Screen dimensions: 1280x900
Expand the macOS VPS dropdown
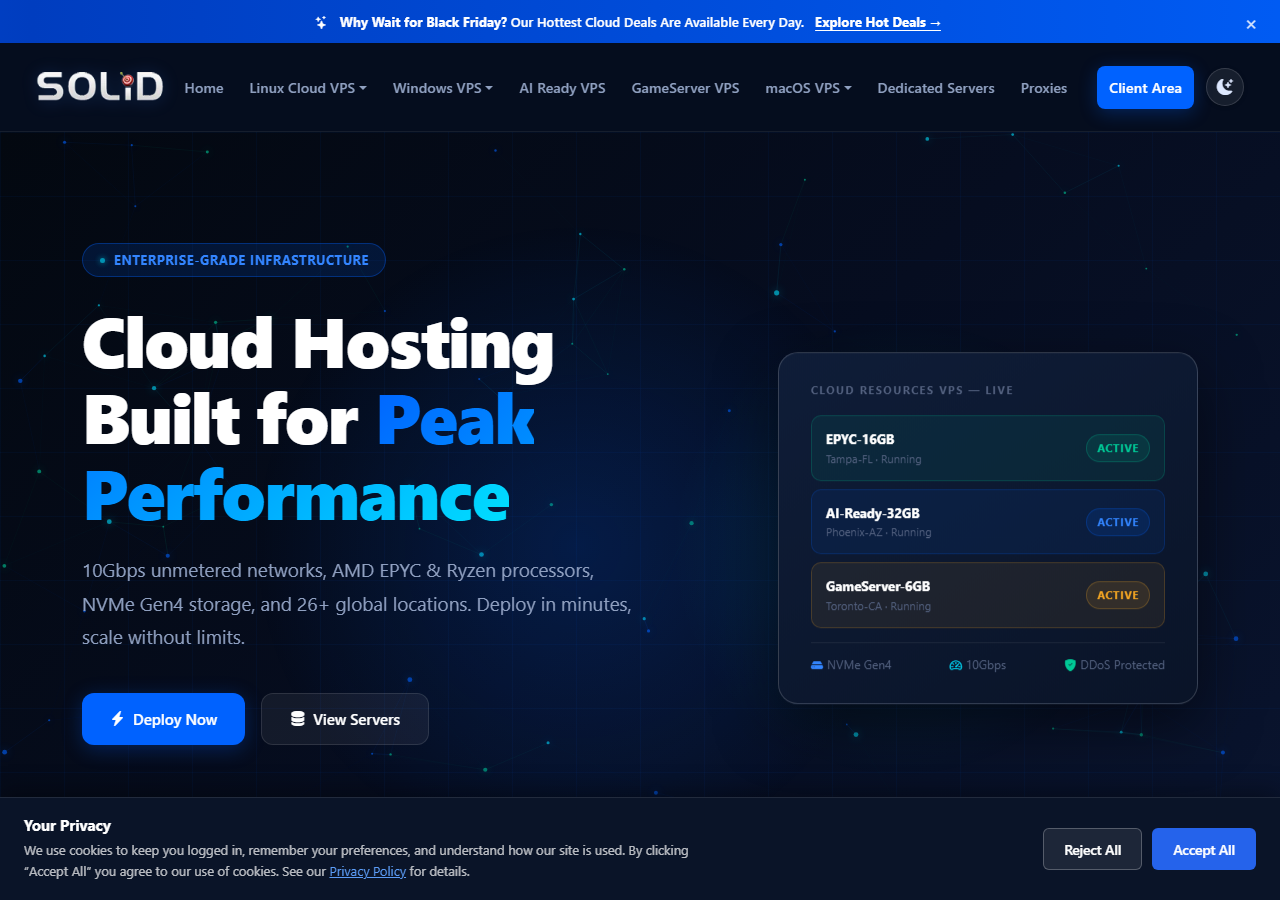pyautogui.click(x=809, y=88)
